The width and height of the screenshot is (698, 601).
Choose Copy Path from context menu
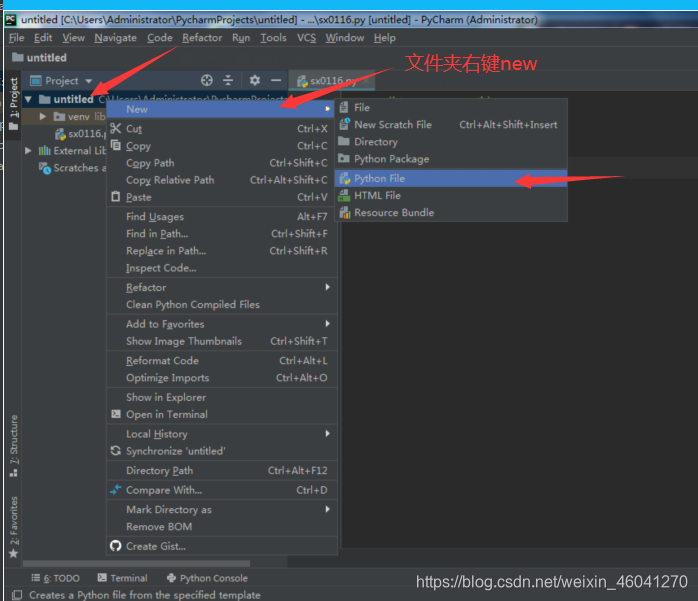click(221, 163)
